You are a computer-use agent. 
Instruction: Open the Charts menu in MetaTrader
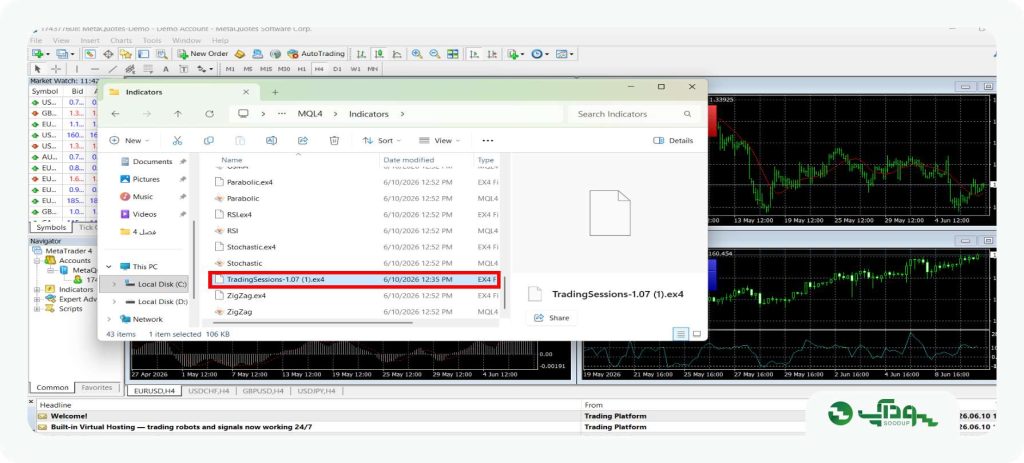(x=121, y=40)
